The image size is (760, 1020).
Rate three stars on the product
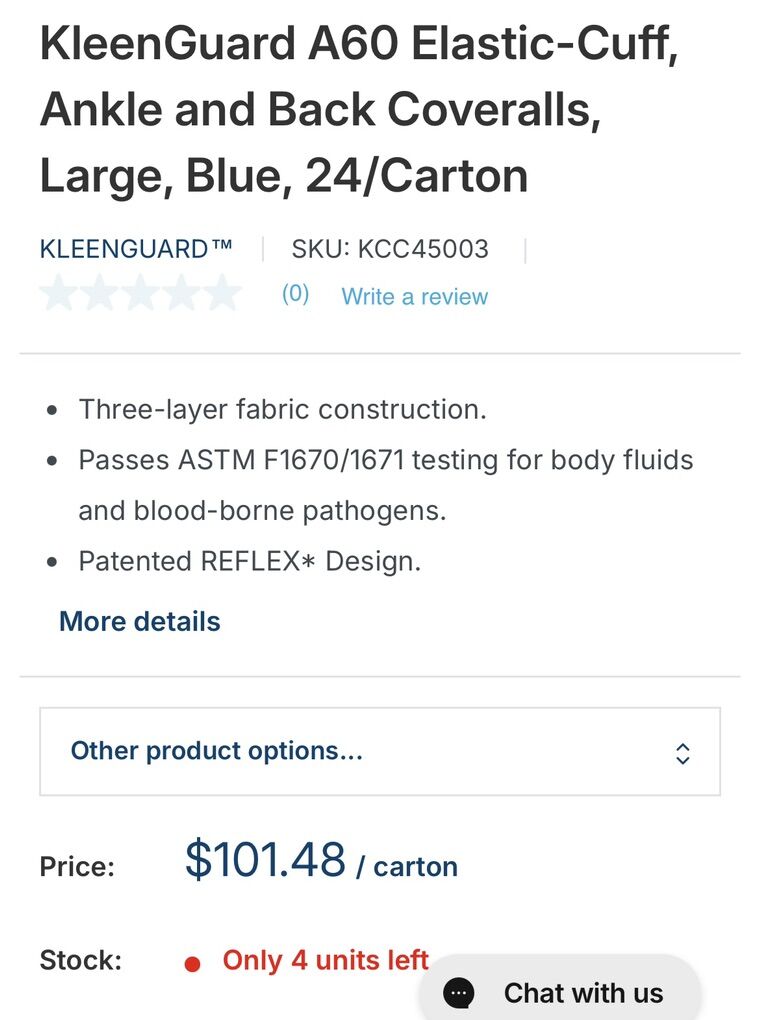tap(141, 294)
